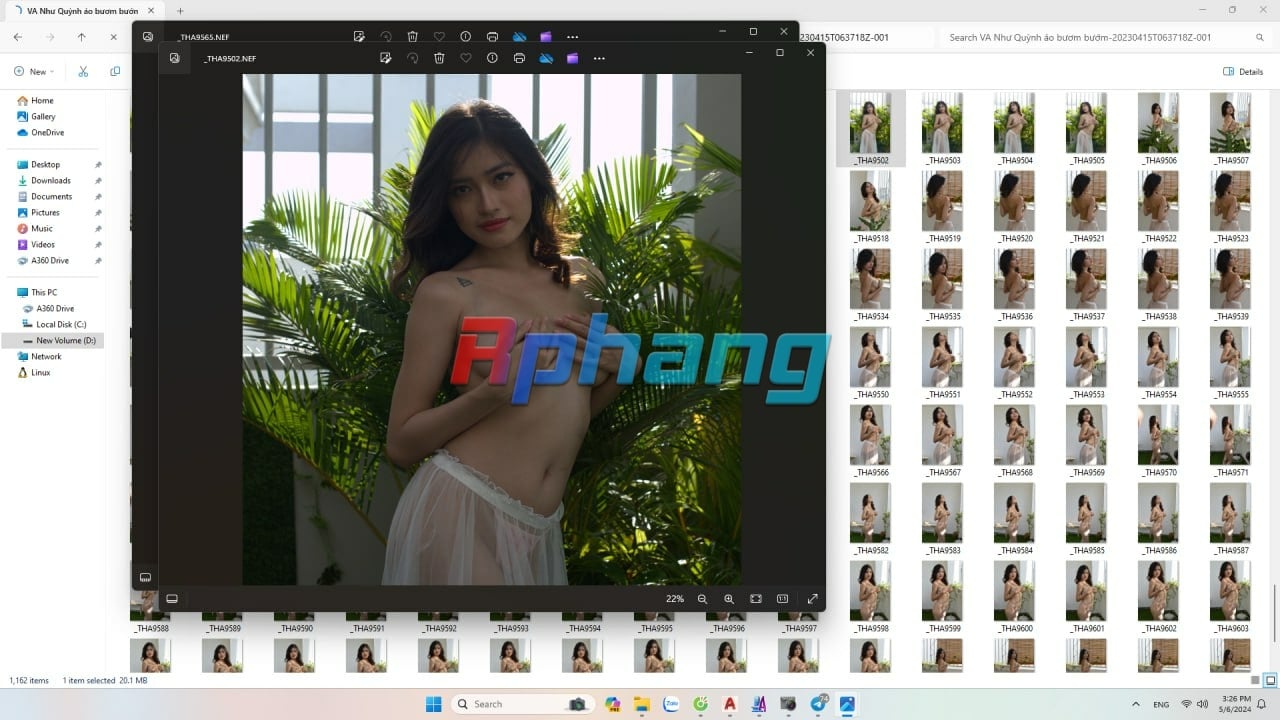Open Edit image in the _THA9502.NEF viewer
Image resolution: width=1280 pixels, height=720 pixels.
click(385, 58)
